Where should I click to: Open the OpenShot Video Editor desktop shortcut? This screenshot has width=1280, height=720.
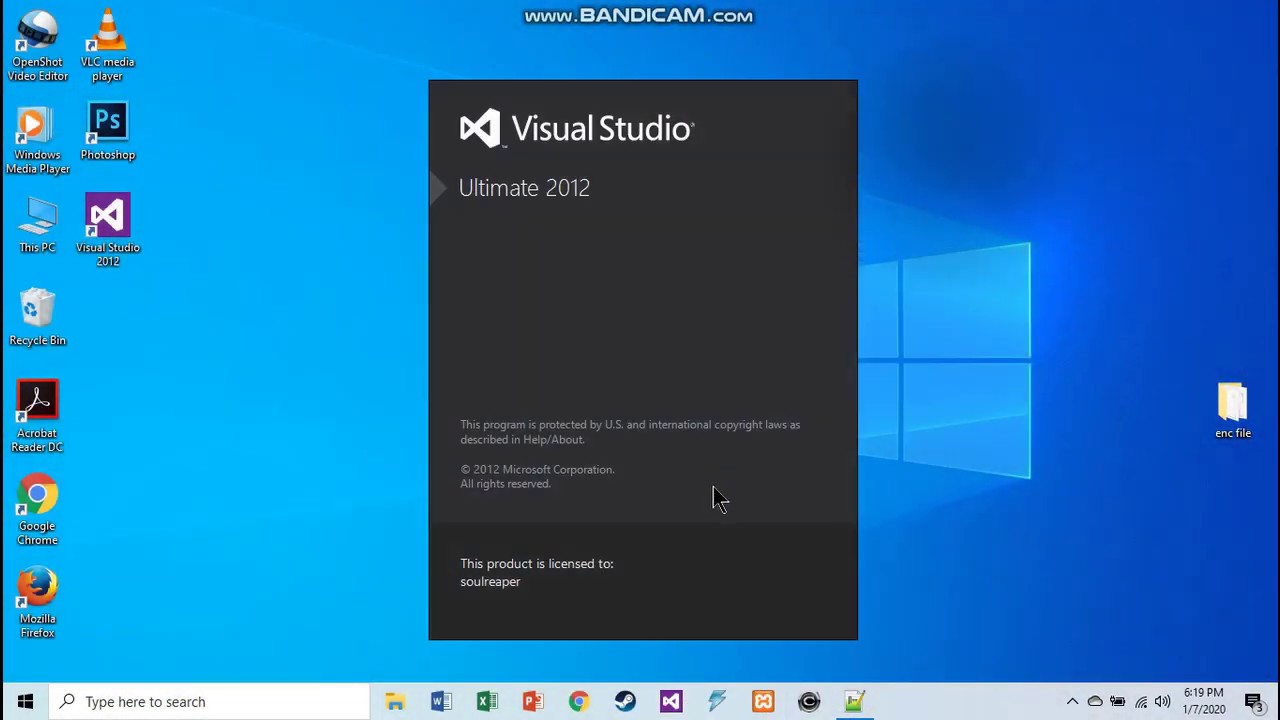click(38, 46)
